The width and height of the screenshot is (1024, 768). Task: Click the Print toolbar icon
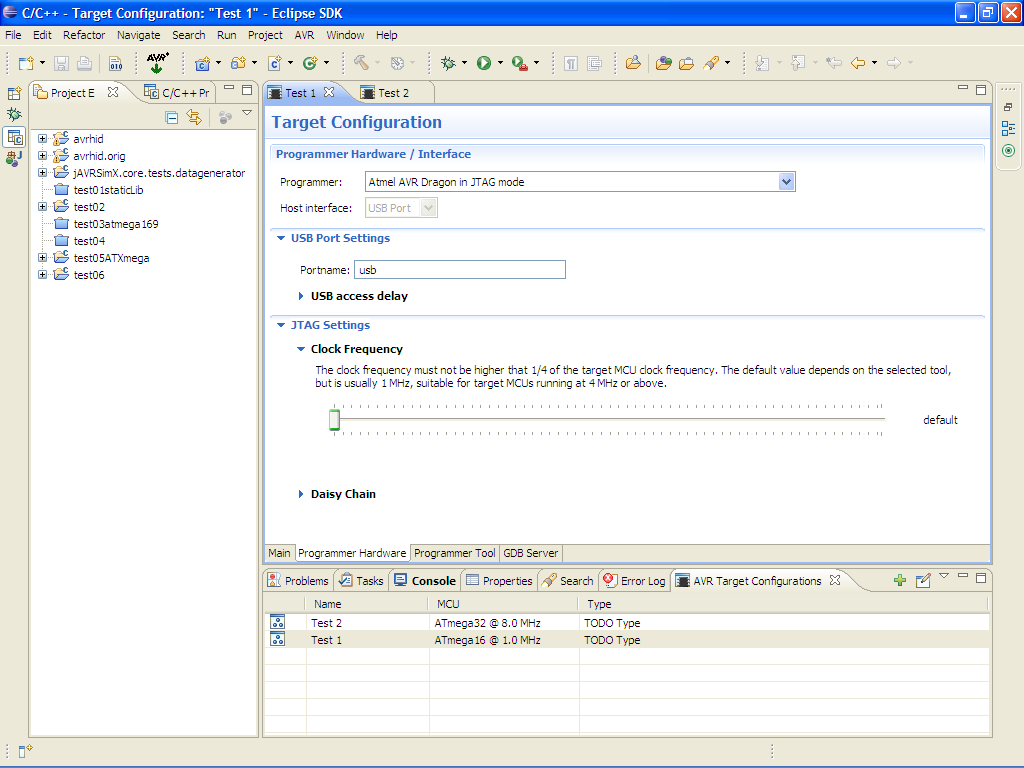pyautogui.click(x=84, y=63)
